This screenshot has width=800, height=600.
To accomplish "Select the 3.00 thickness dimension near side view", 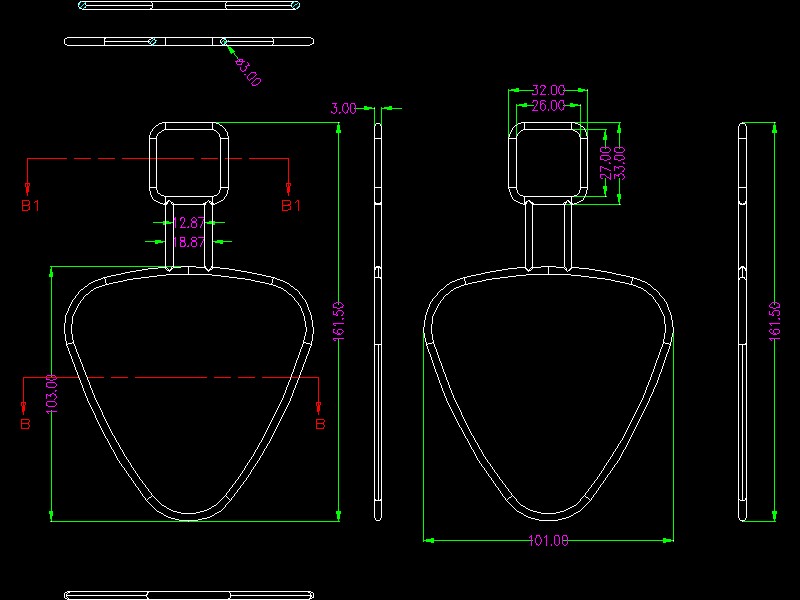I will coord(343,109).
